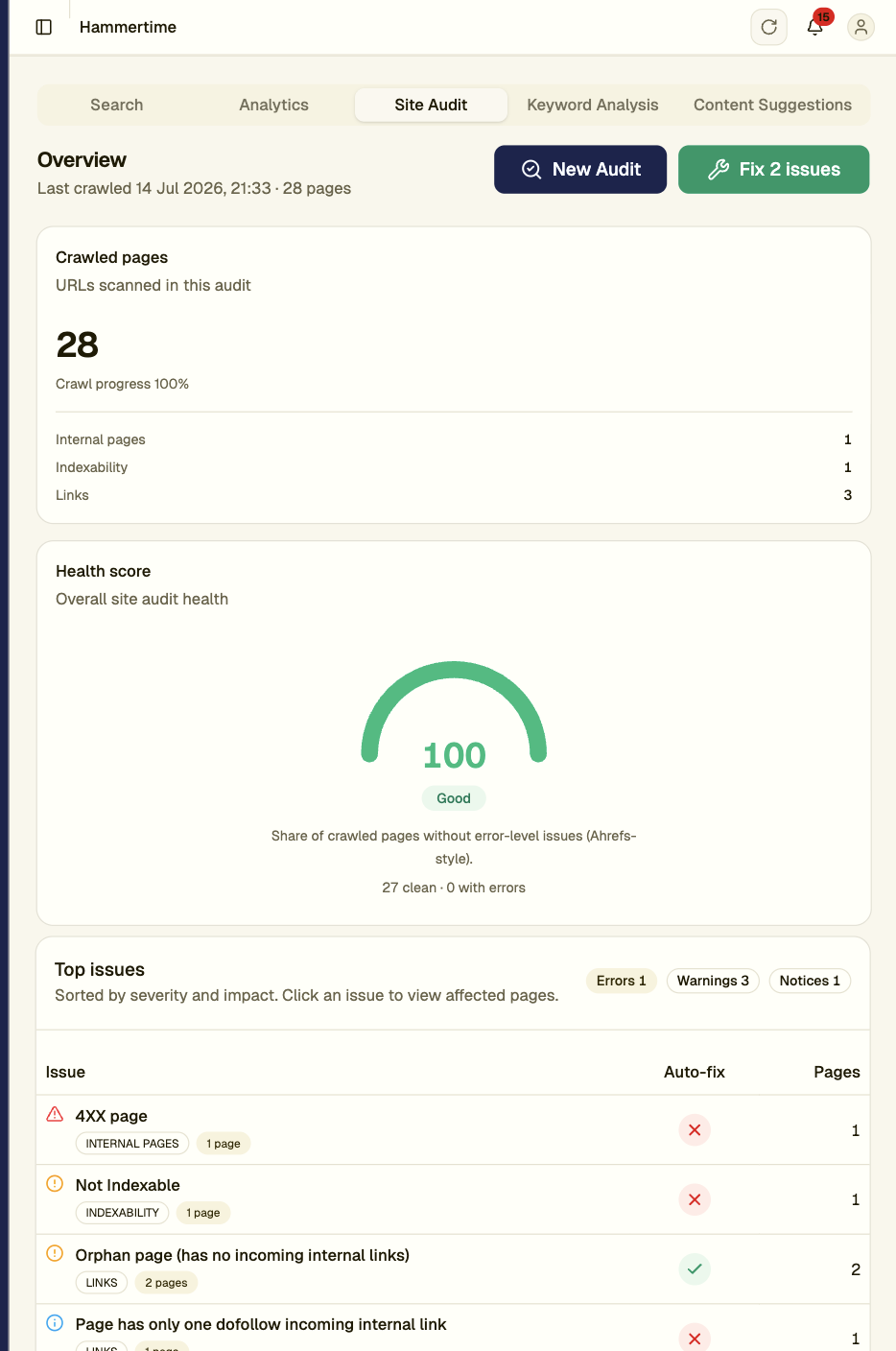Click the red X auto-fix icon for Not Indexable

pyautogui.click(x=695, y=1199)
